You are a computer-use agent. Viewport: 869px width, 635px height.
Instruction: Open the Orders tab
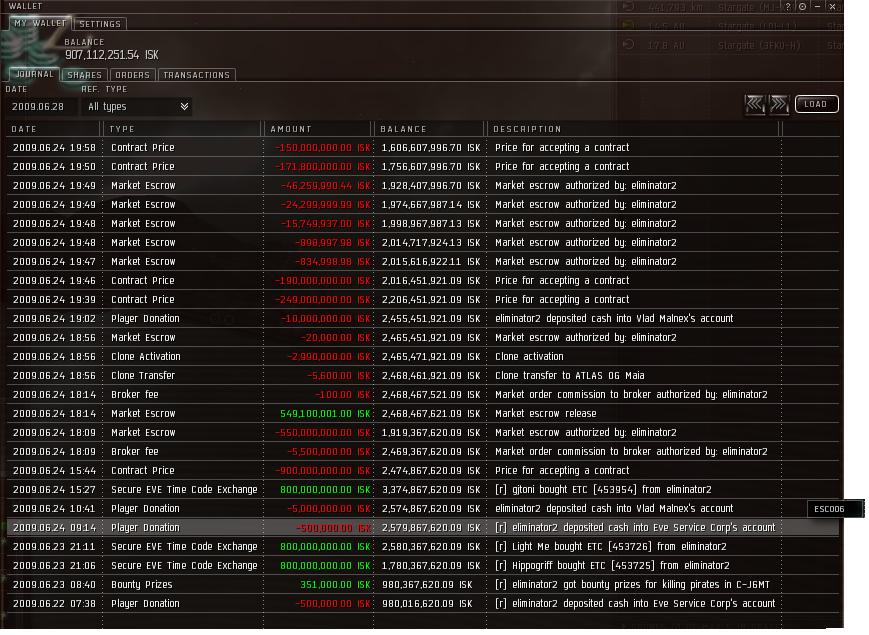(x=132, y=75)
